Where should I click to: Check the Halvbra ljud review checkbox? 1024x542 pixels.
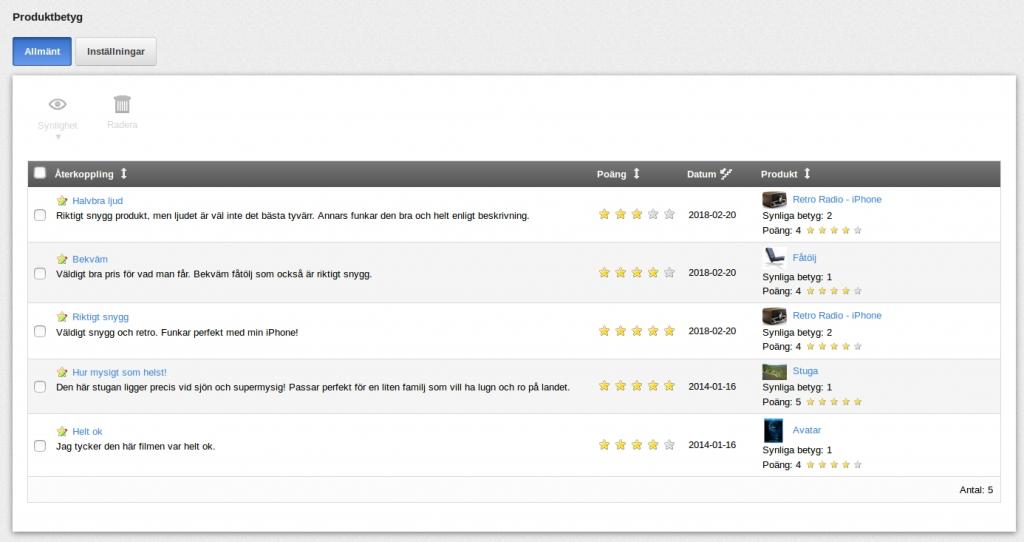(x=40, y=215)
